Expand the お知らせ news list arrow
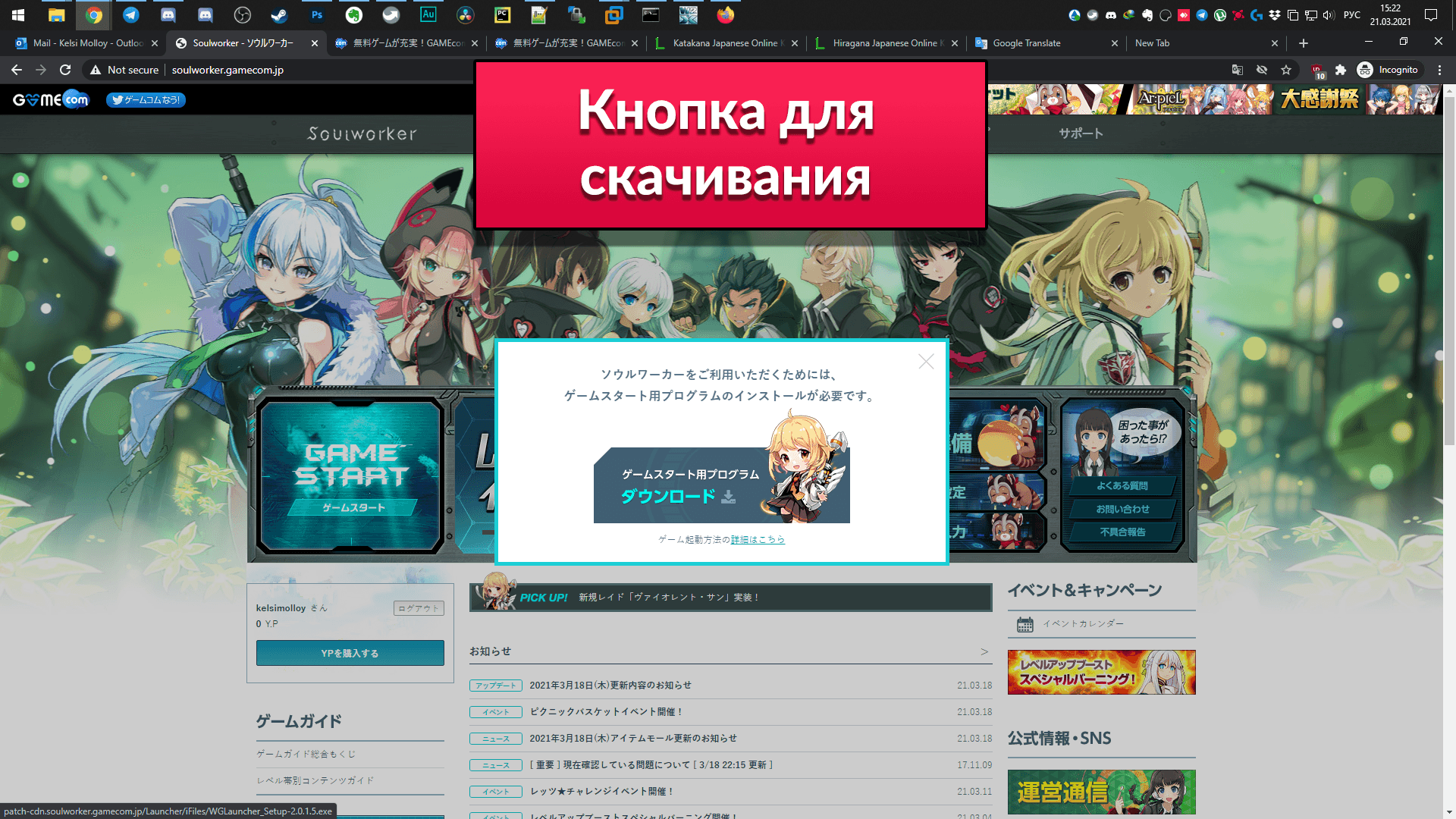This screenshot has width=1456, height=819. point(984,651)
